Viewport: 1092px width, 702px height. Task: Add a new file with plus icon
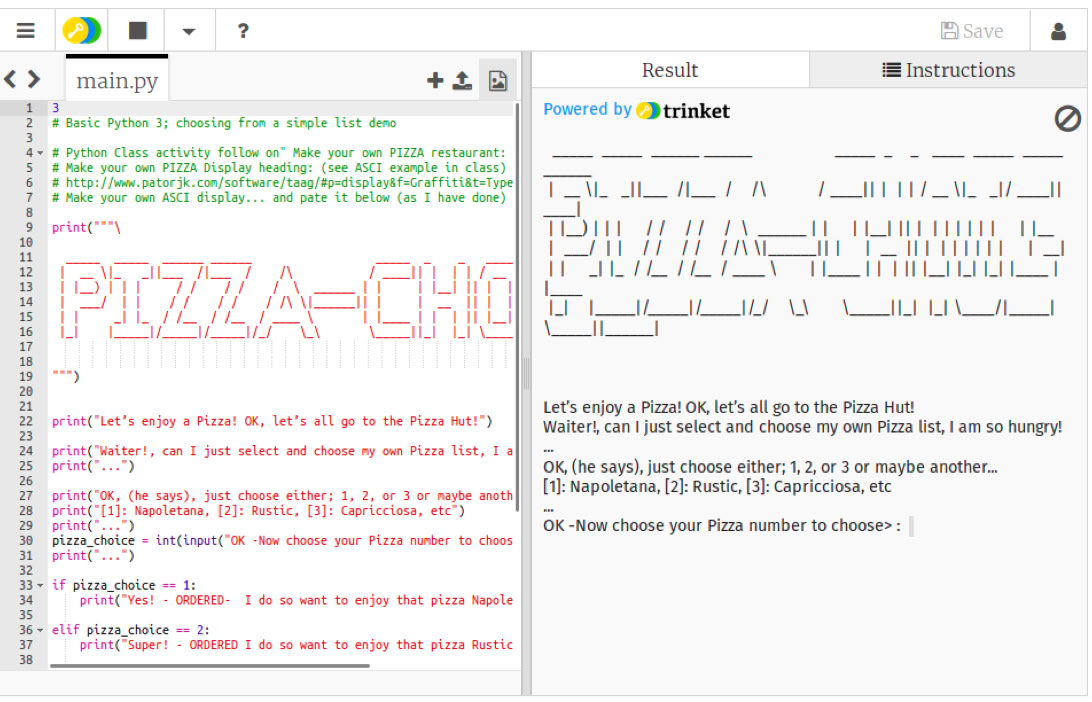click(x=435, y=81)
